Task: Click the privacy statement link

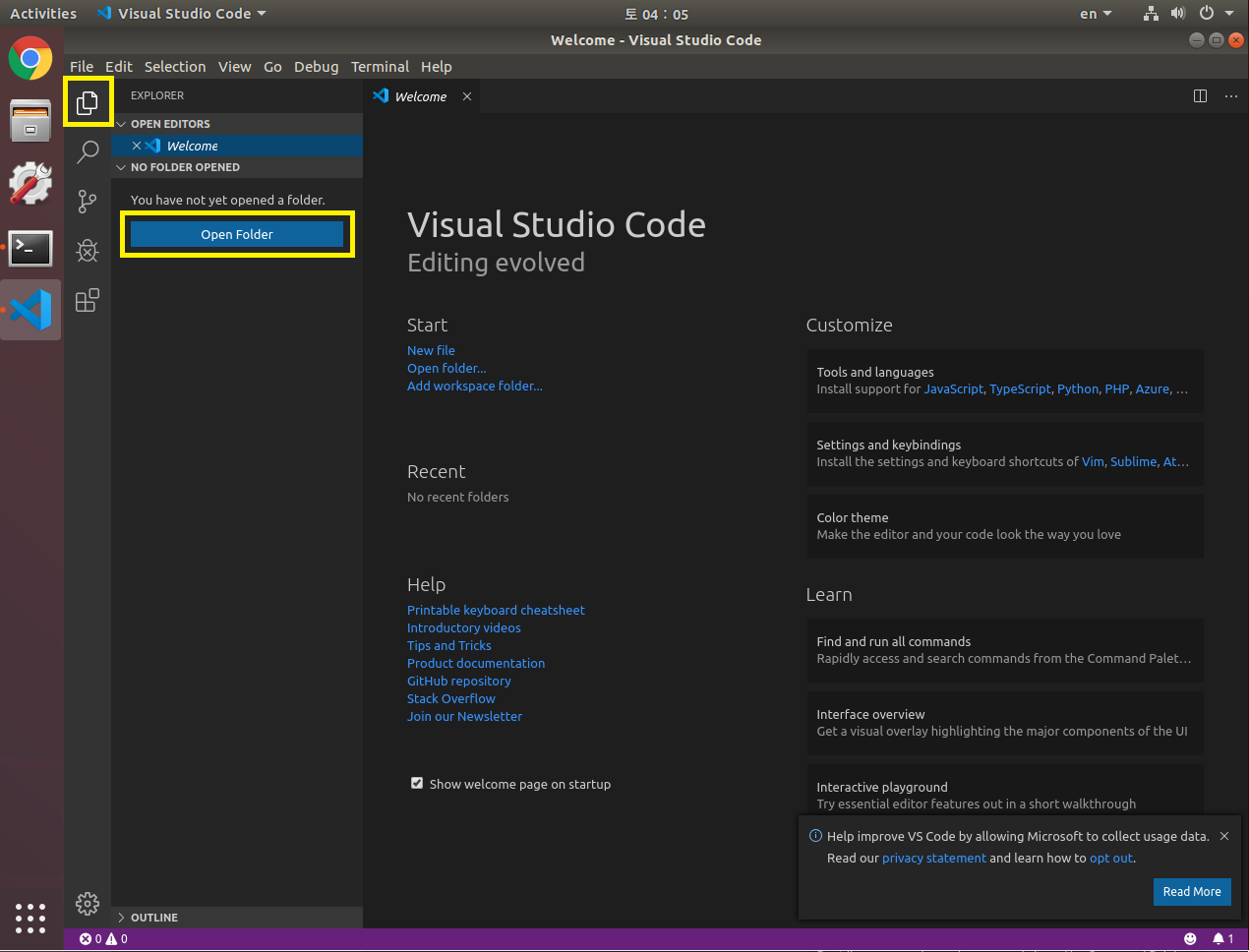Action: tap(934, 858)
